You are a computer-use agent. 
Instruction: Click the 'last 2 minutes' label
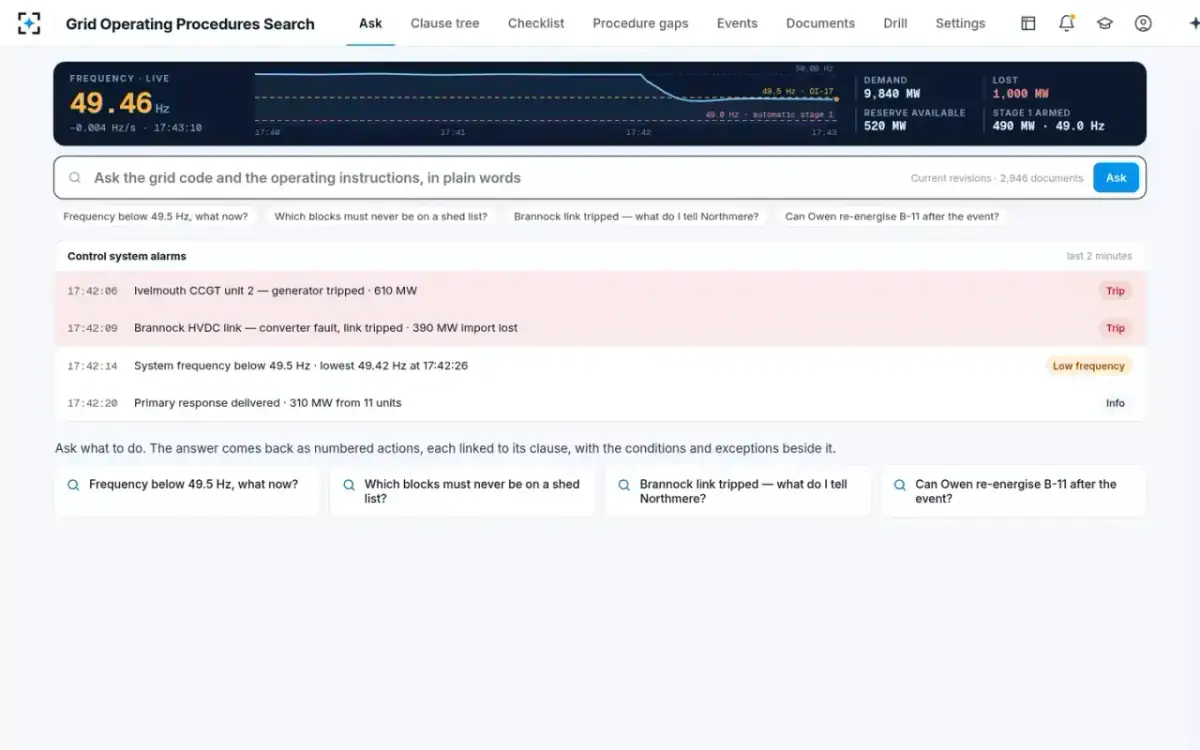[x=1099, y=256]
